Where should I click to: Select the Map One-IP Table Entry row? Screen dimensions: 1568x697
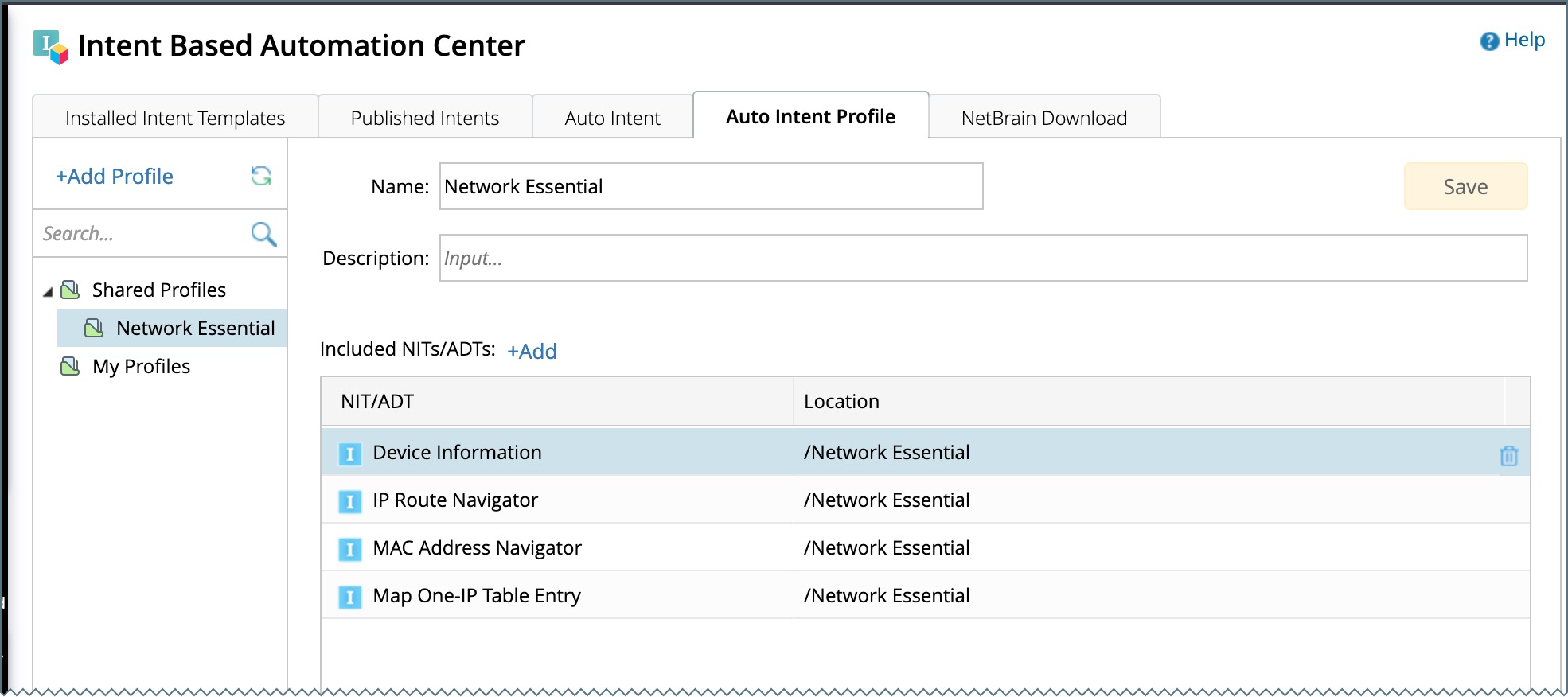point(477,595)
